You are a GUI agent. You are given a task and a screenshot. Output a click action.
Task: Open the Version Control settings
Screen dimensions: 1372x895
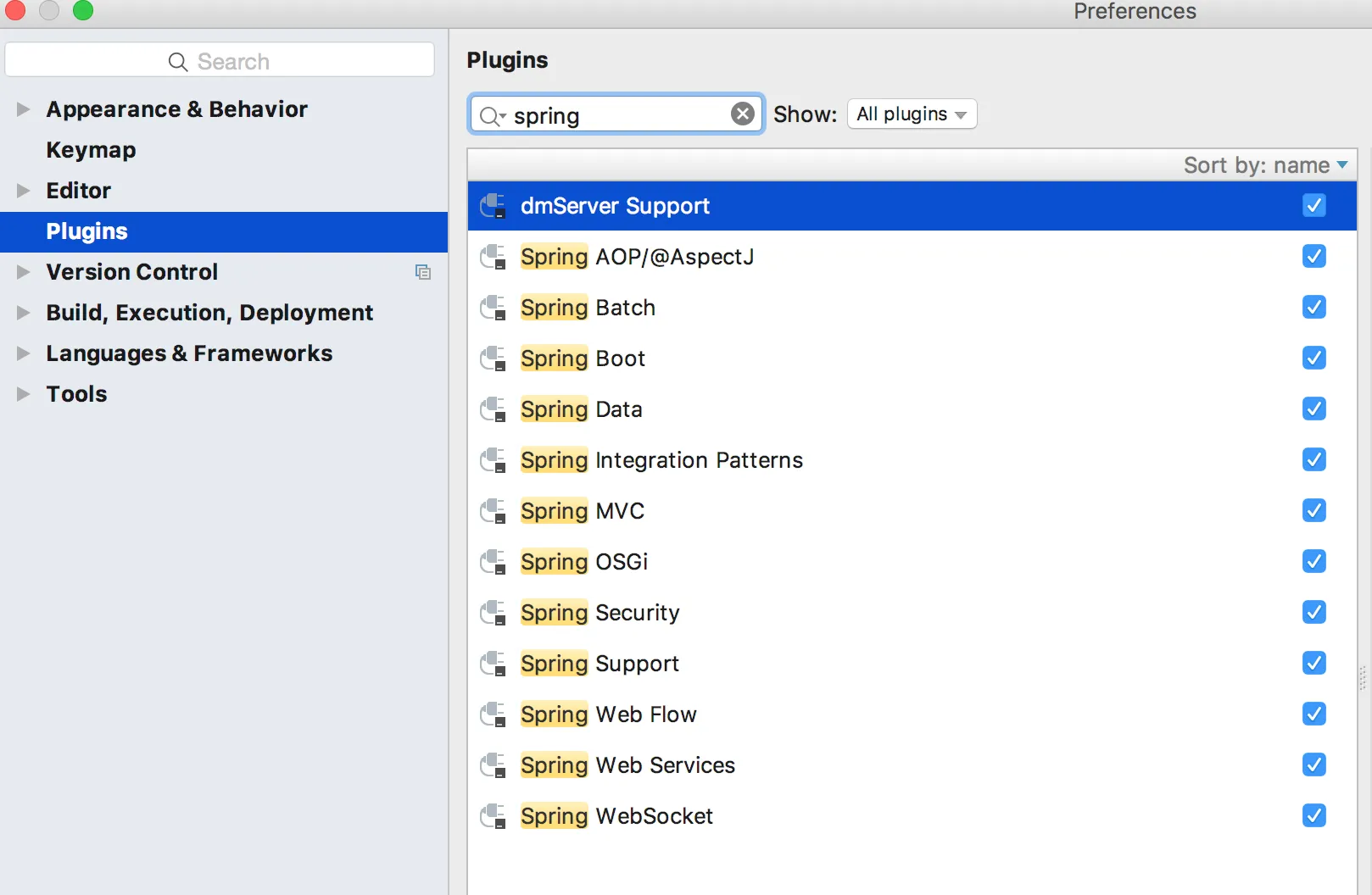click(131, 272)
